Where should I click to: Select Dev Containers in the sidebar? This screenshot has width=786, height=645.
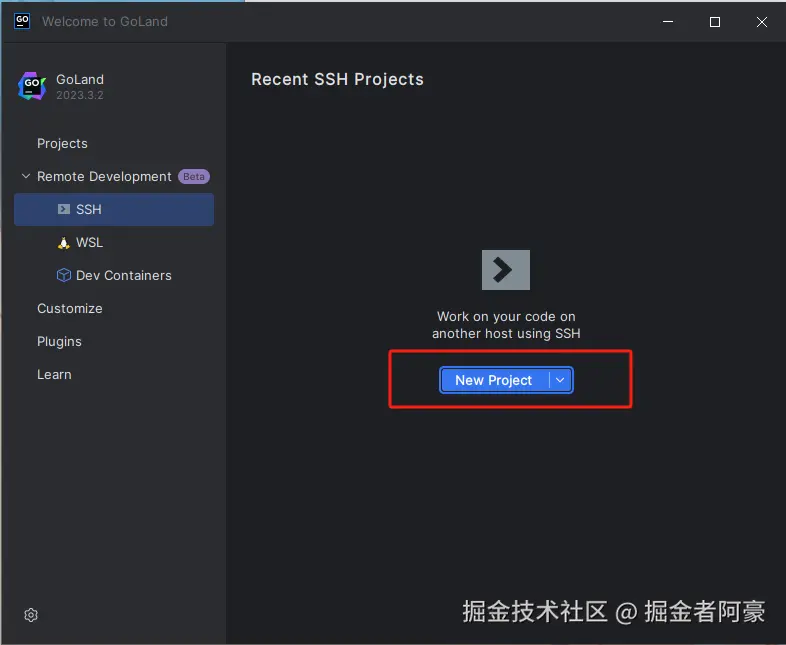pos(124,275)
